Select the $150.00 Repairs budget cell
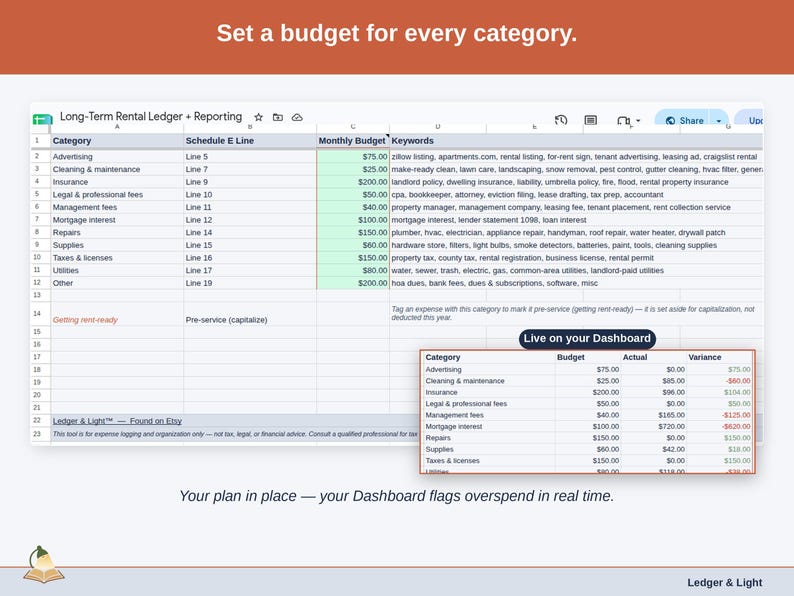 coord(353,232)
